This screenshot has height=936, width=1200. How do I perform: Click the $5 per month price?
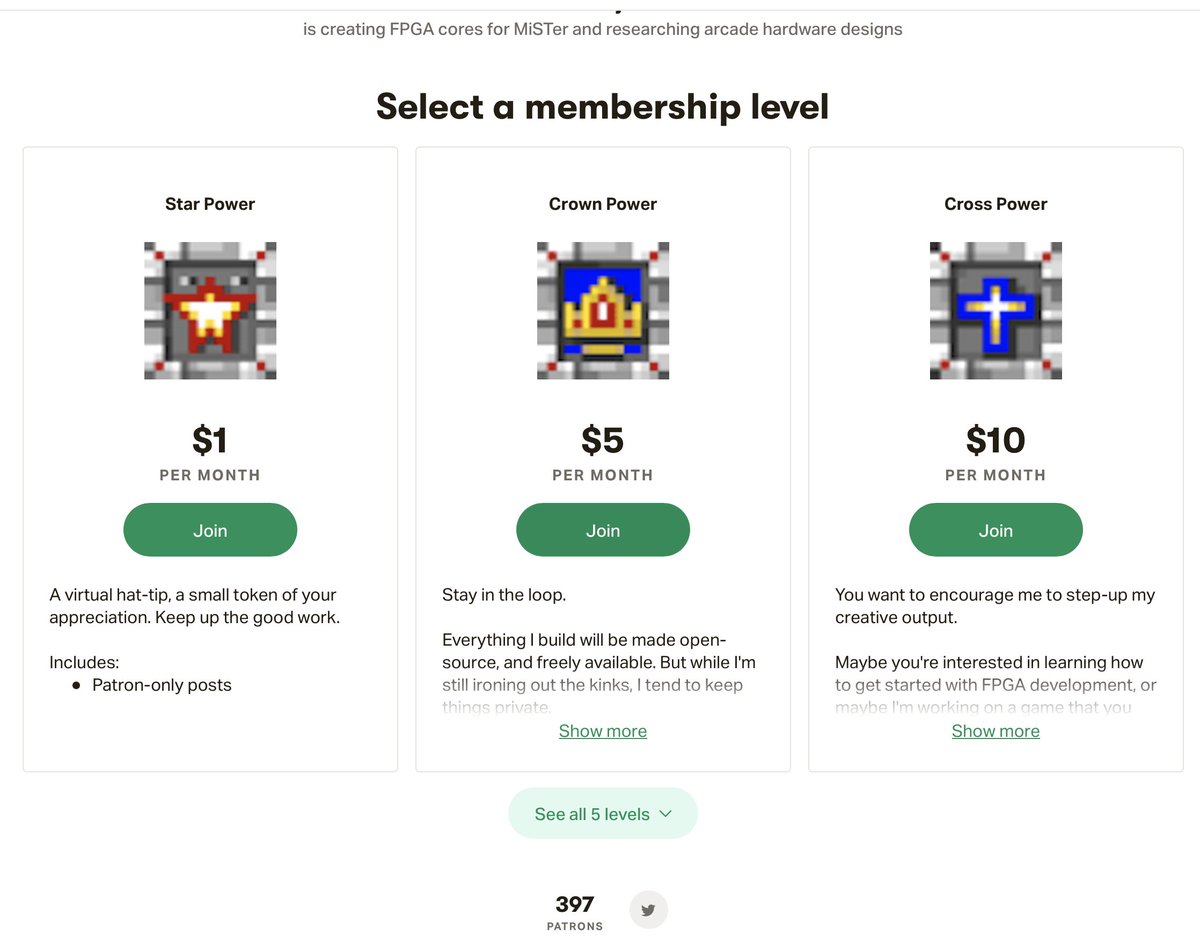point(603,440)
